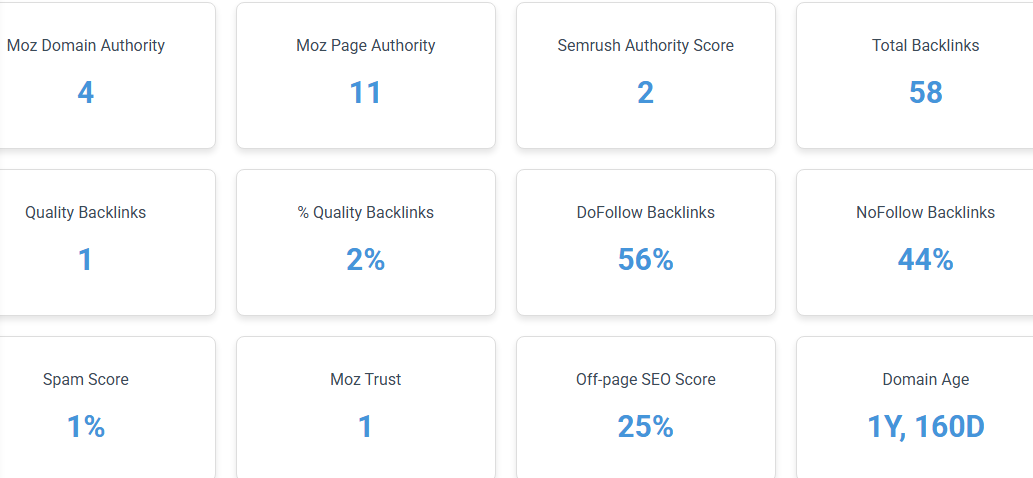Open the Semrush Authority Score card

646,75
